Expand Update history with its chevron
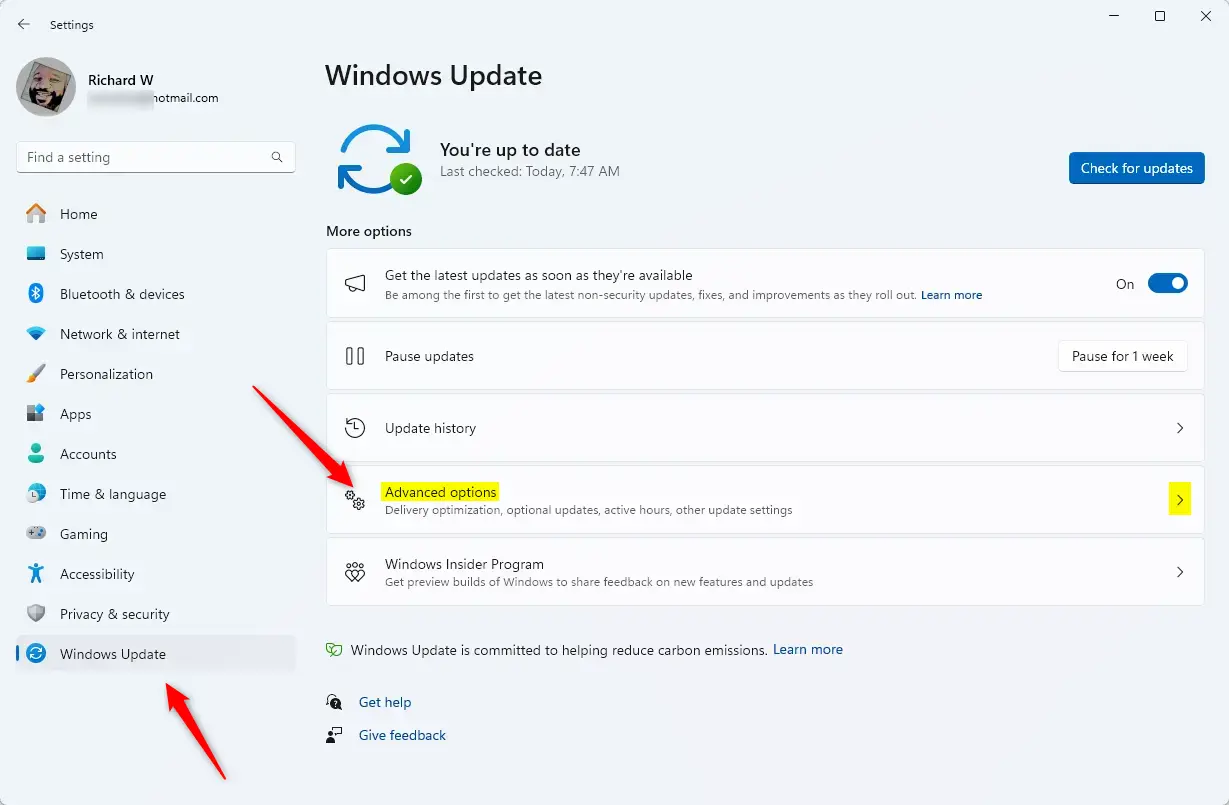Viewport: 1229px width, 805px height. (x=1180, y=428)
